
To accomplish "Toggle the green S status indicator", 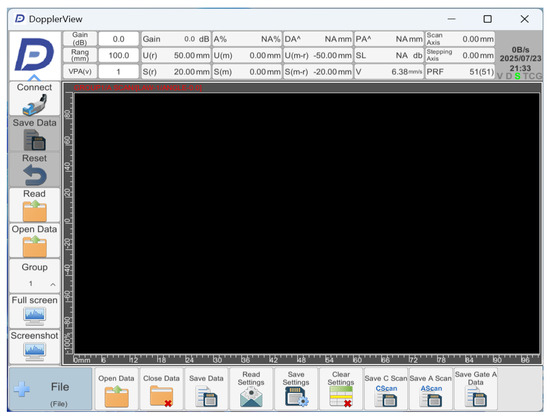I will [517, 76].
